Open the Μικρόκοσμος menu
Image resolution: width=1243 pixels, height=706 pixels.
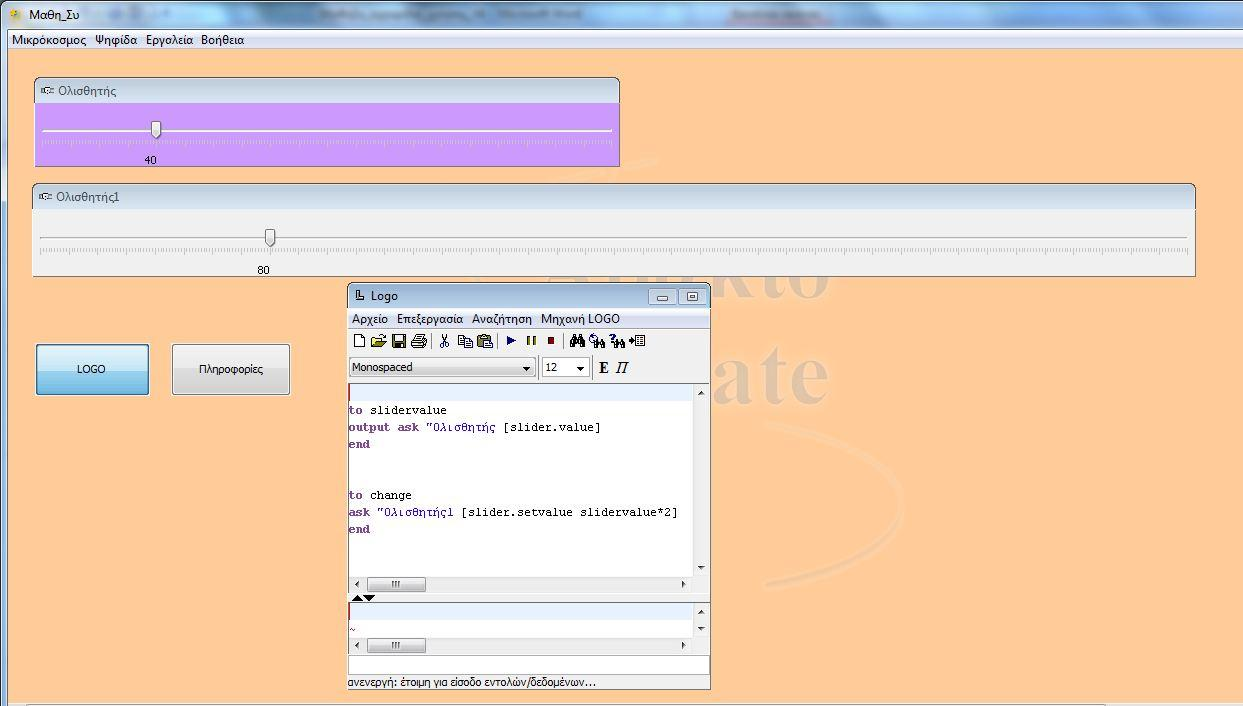click(49, 40)
